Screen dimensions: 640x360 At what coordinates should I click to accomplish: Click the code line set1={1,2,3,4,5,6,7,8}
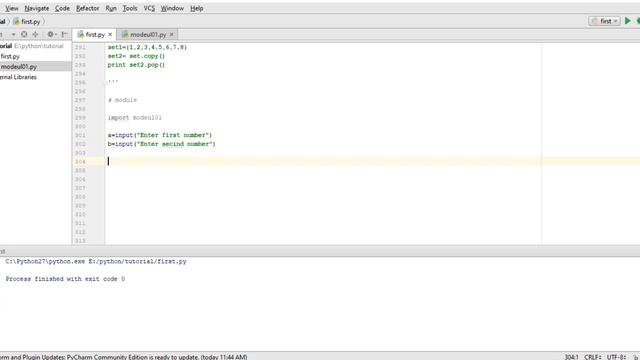147,47
